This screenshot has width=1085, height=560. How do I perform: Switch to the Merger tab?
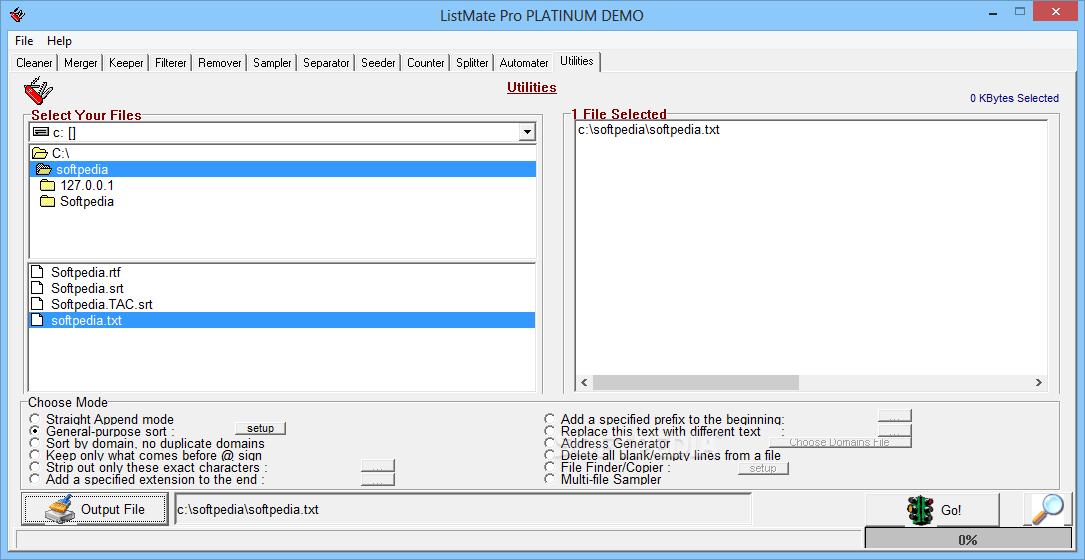[x=81, y=63]
